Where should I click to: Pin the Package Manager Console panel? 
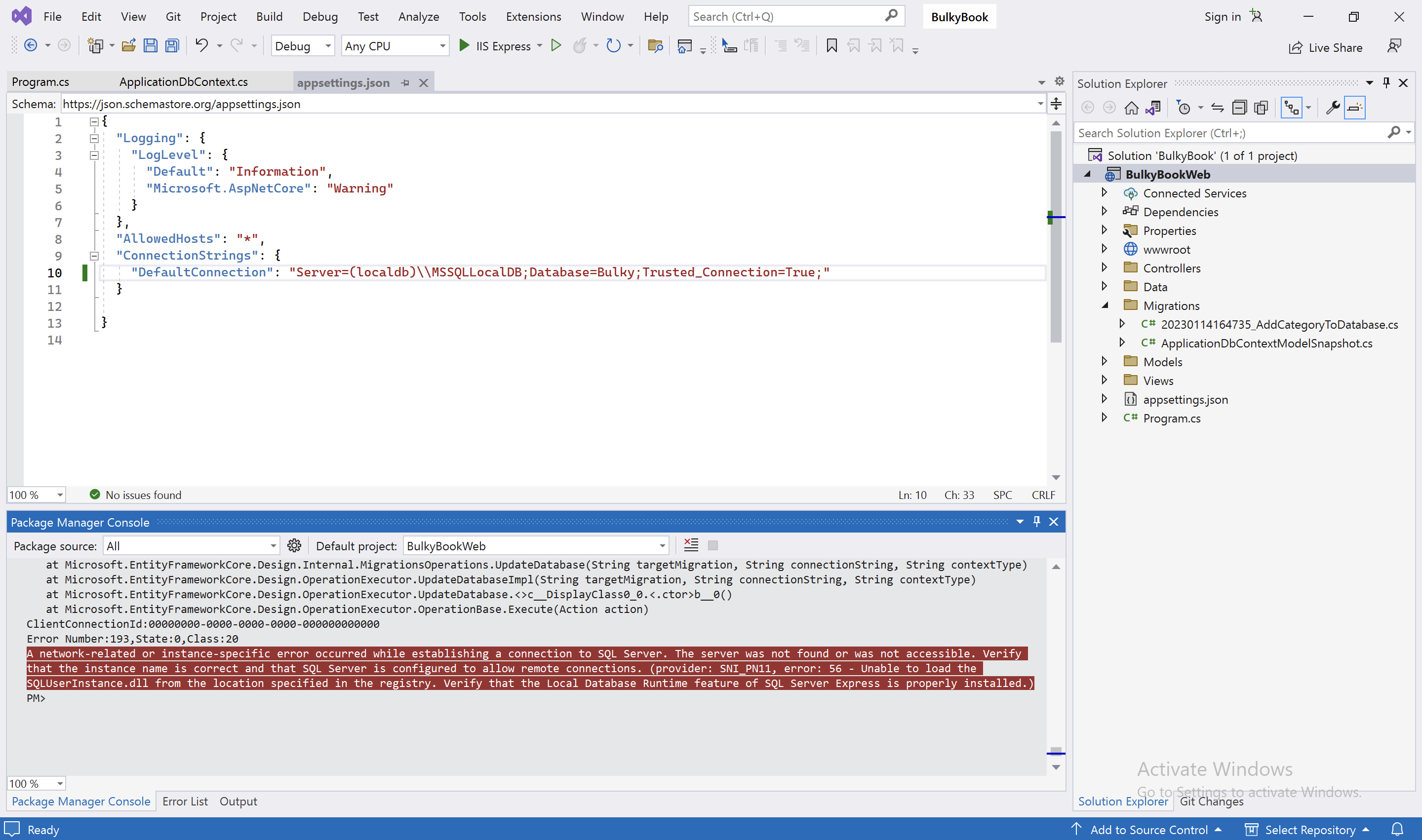pyautogui.click(x=1036, y=521)
